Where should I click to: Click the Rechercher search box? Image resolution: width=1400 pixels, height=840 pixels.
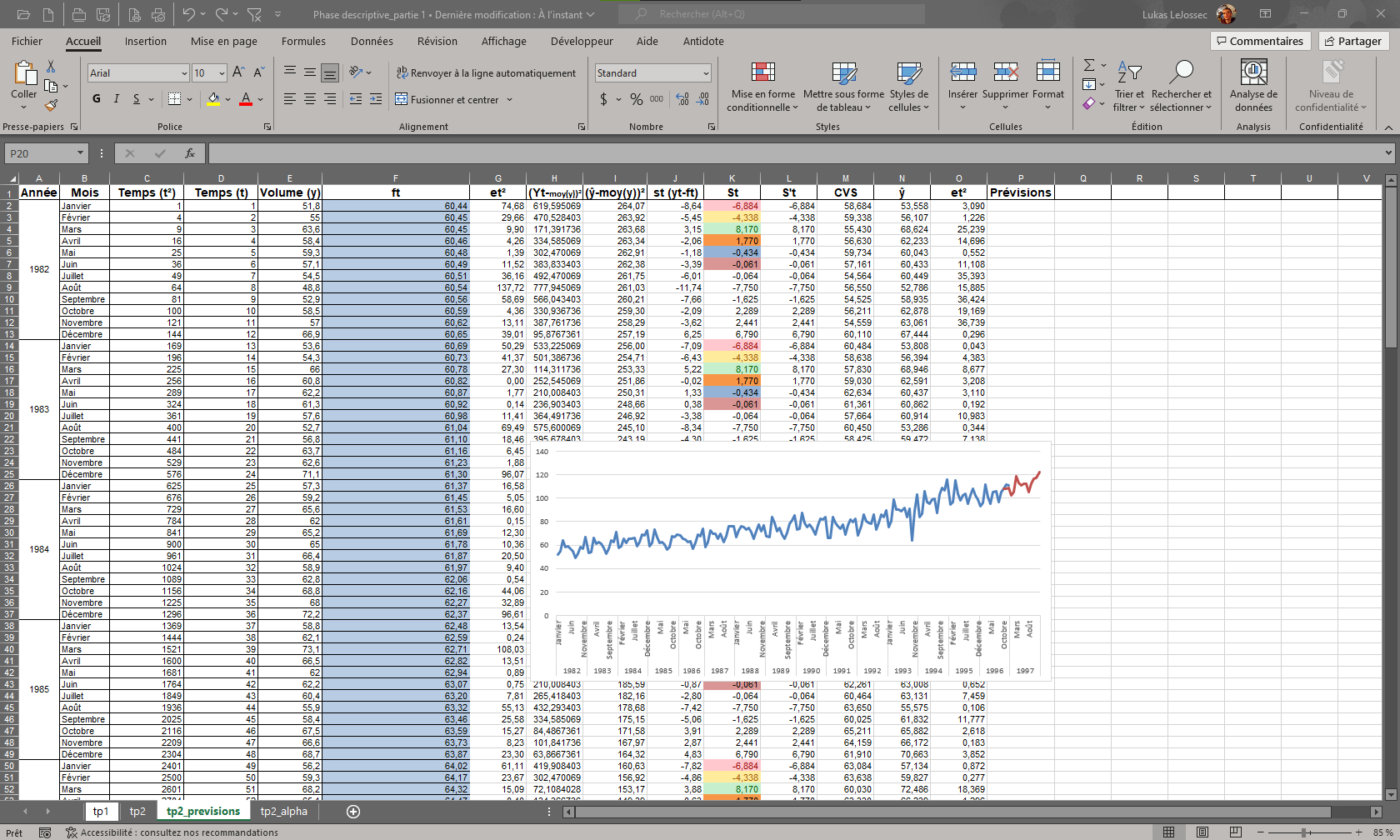click(x=775, y=14)
